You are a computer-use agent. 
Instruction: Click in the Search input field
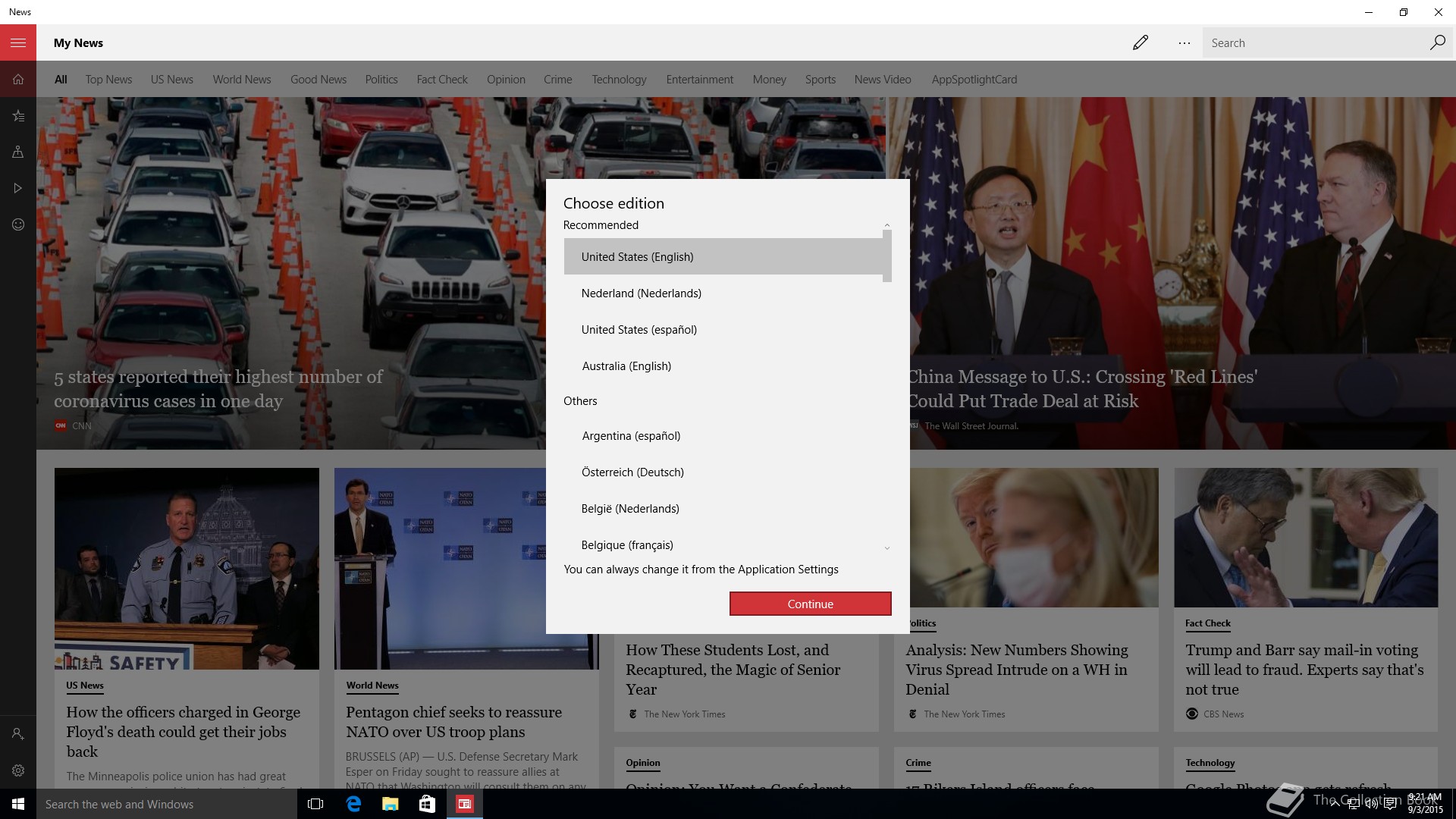[1316, 43]
